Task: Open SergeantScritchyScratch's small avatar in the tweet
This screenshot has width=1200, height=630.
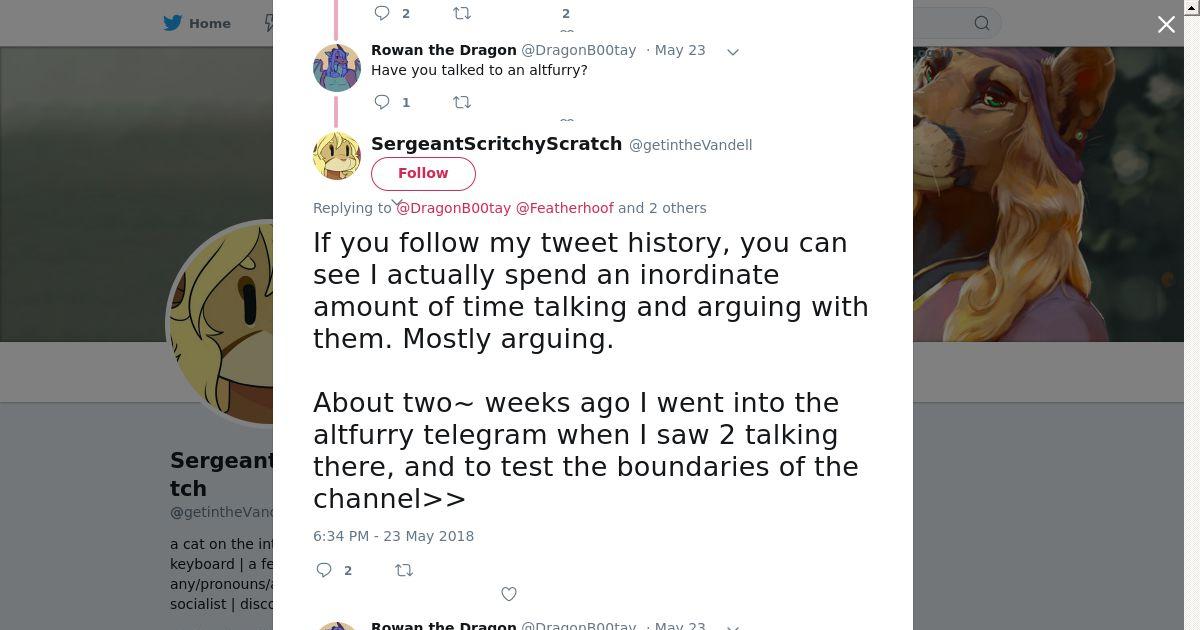Action: (x=337, y=156)
